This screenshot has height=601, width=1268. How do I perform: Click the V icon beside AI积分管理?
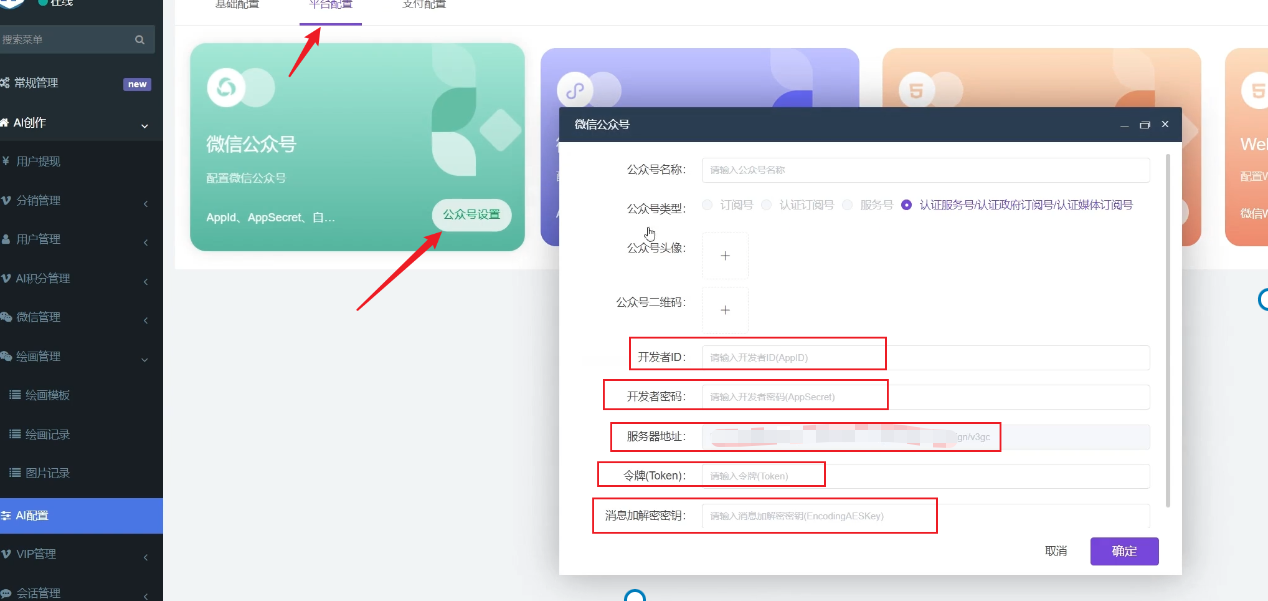6,278
